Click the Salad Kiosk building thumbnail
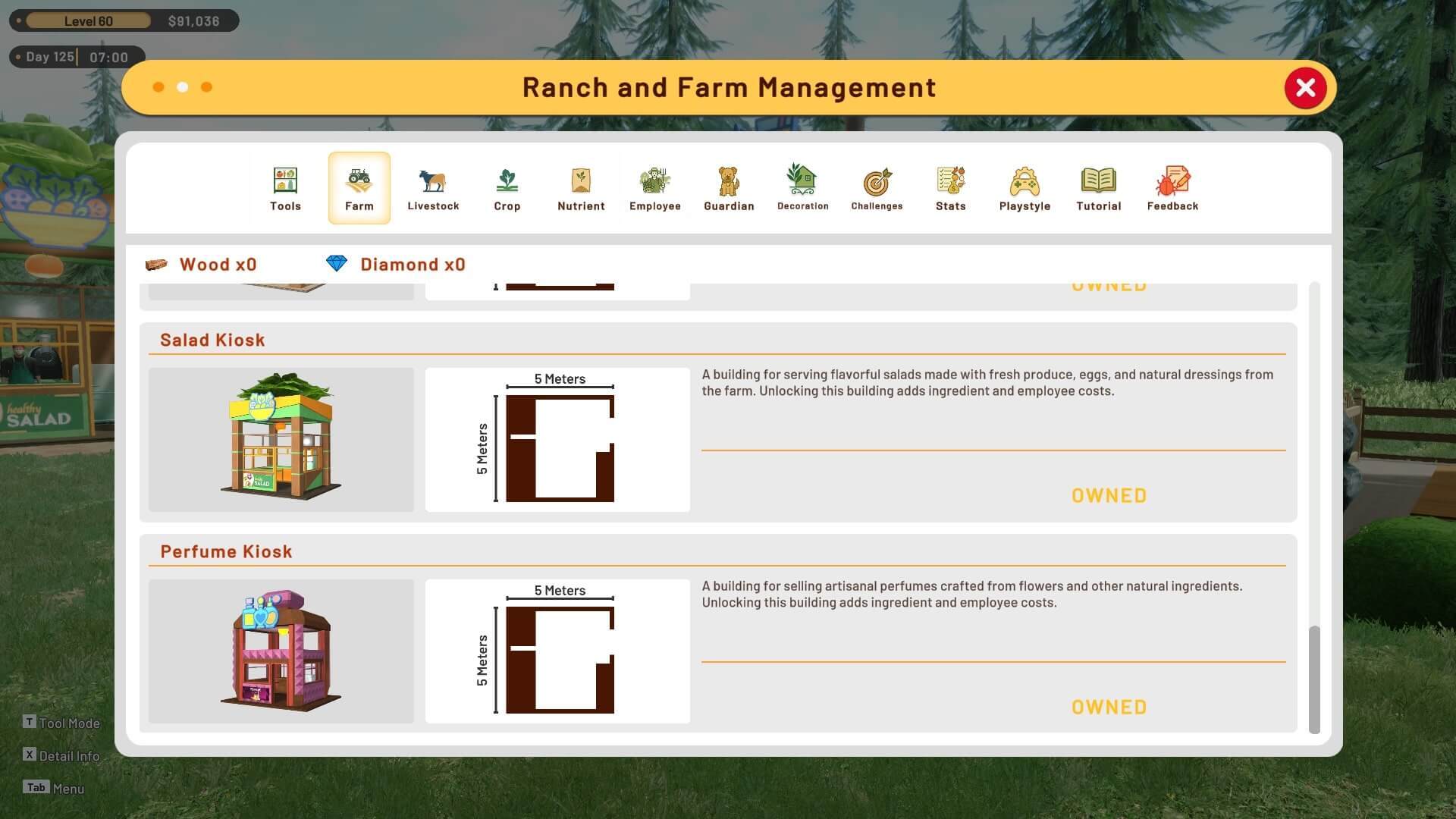 (x=281, y=440)
